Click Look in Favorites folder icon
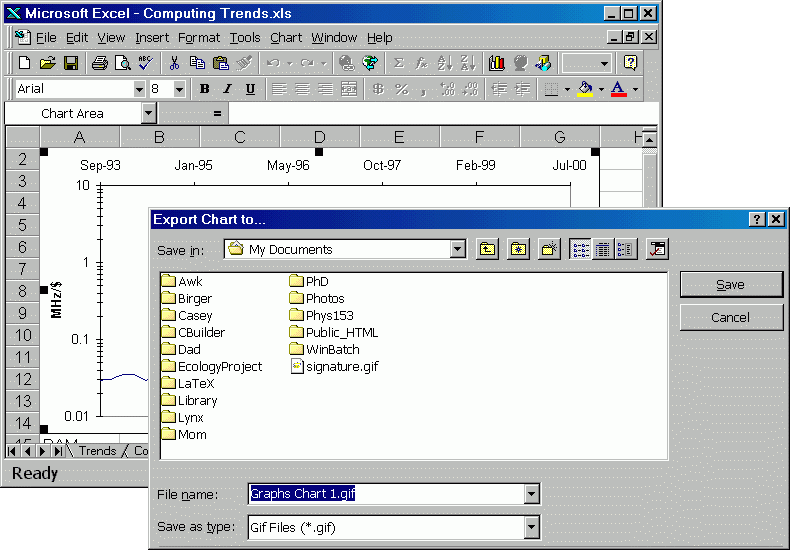793x553 pixels. coord(518,249)
